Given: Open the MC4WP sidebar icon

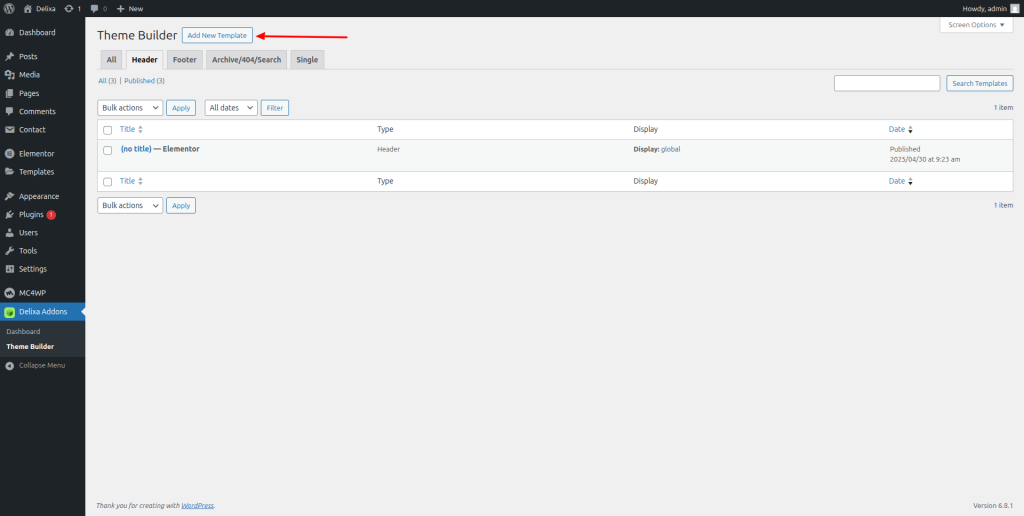Looking at the screenshot, I should tap(9, 293).
